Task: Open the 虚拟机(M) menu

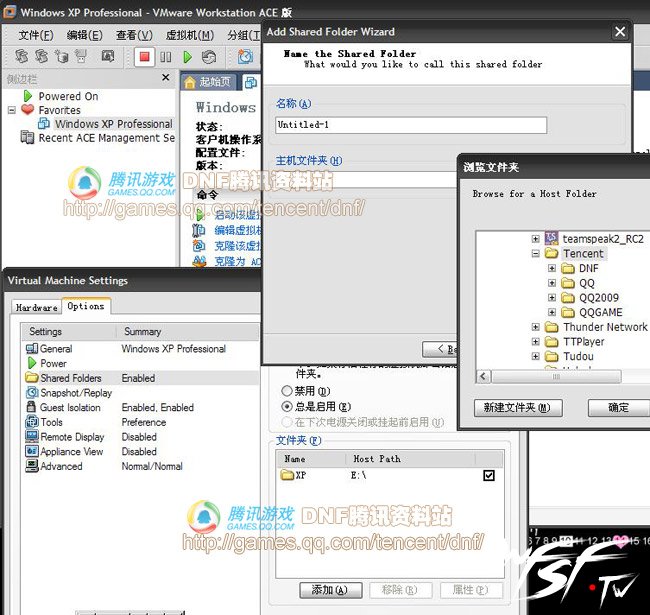Action: click(x=186, y=35)
